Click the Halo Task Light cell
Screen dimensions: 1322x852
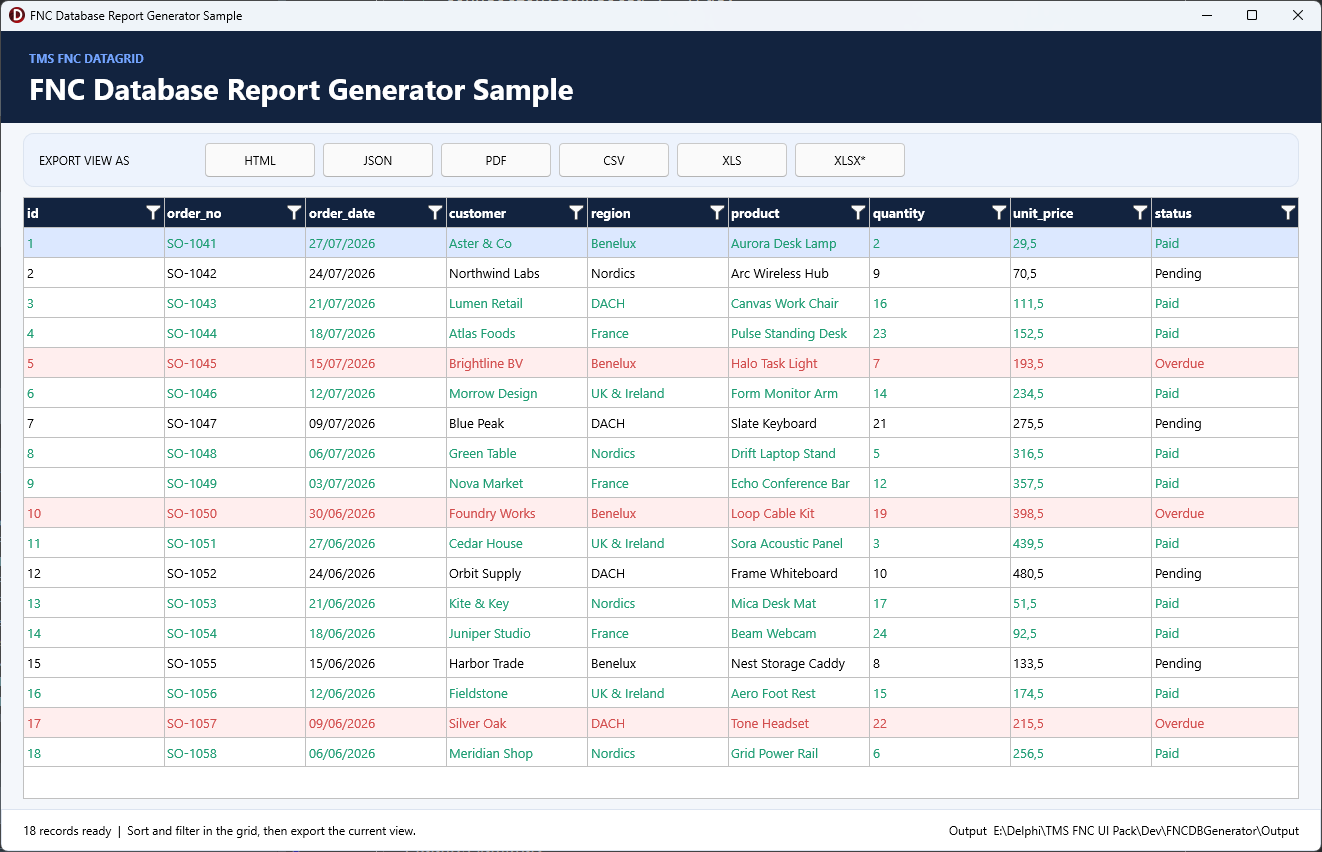(799, 363)
